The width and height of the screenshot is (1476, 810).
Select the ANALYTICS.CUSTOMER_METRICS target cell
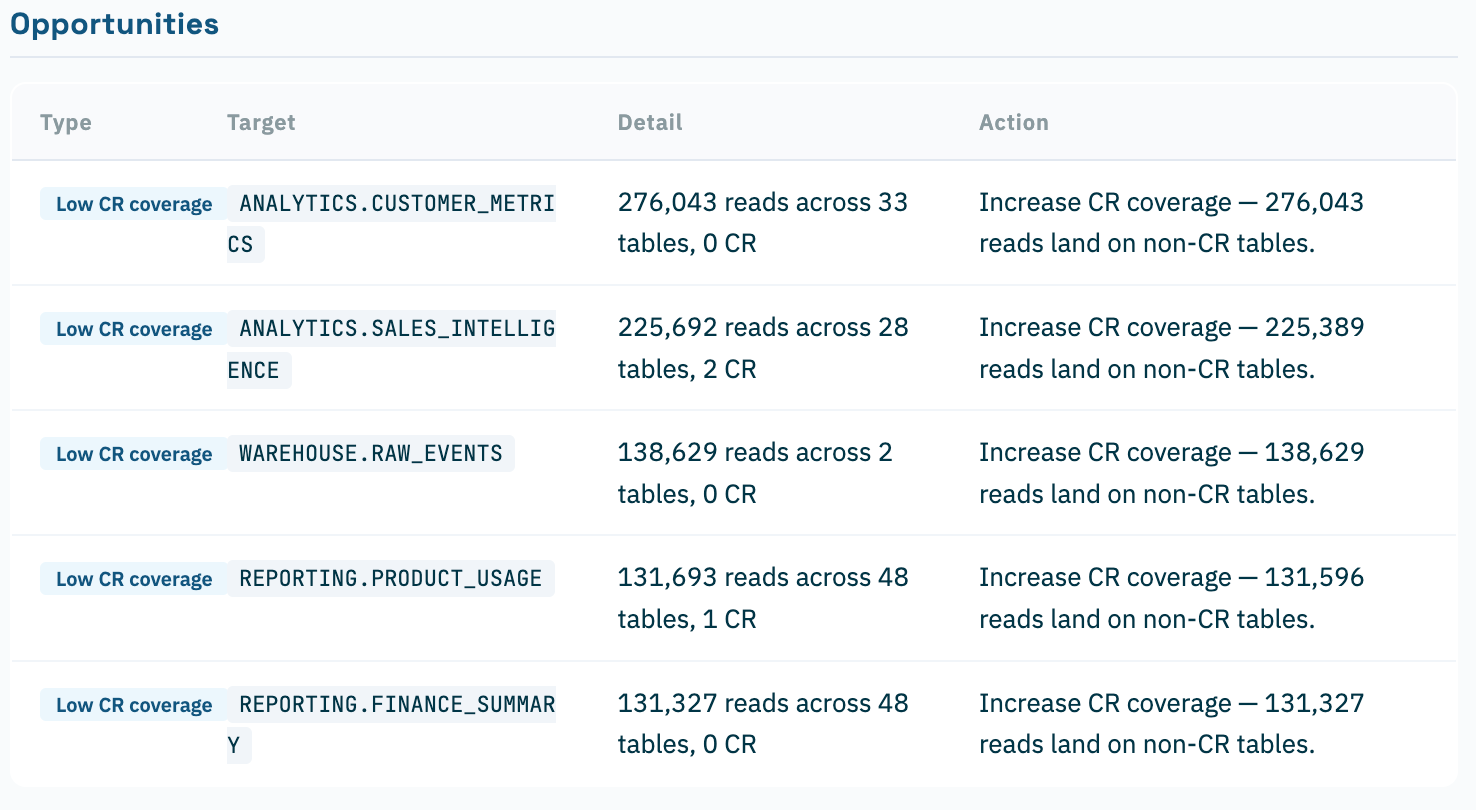pyautogui.click(x=391, y=223)
